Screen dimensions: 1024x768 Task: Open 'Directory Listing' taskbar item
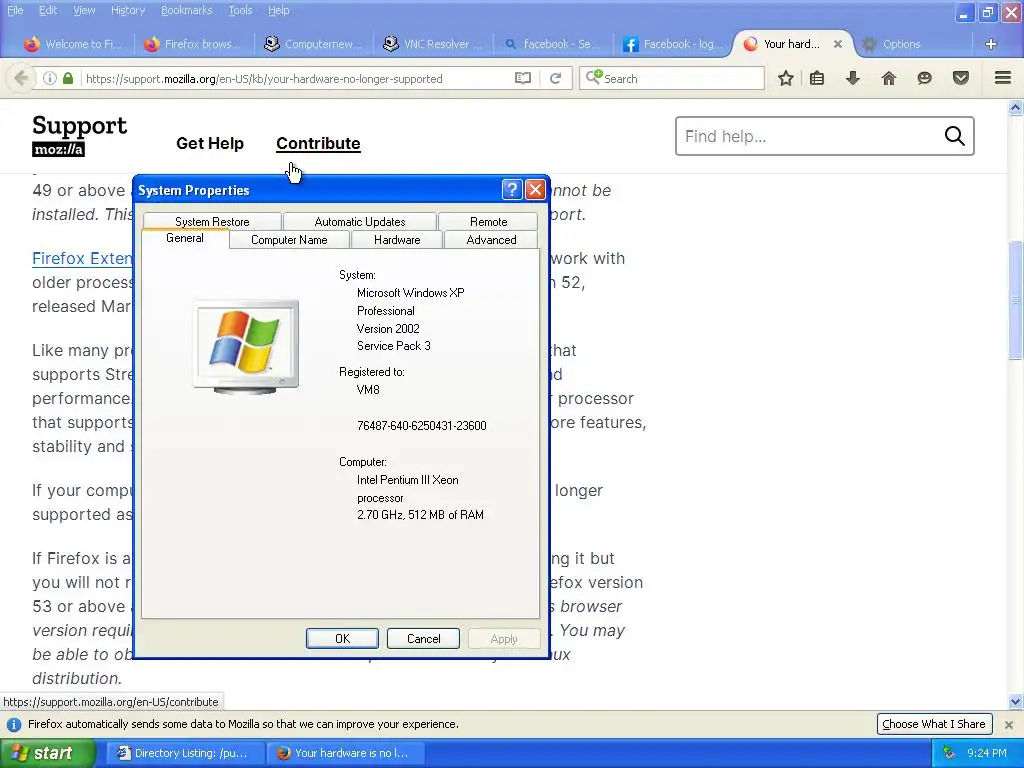tap(185, 753)
